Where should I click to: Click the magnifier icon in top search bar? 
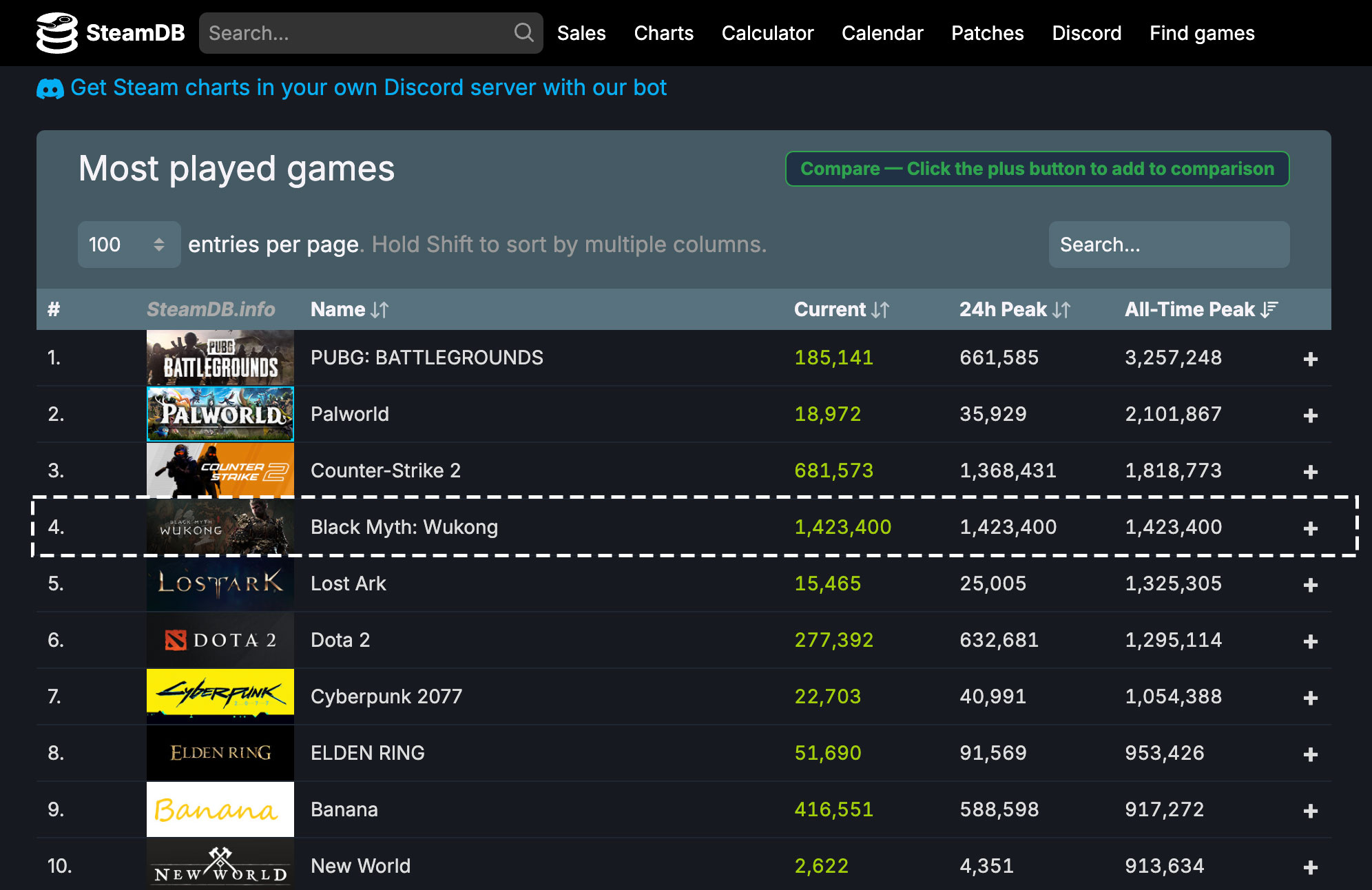(523, 32)
